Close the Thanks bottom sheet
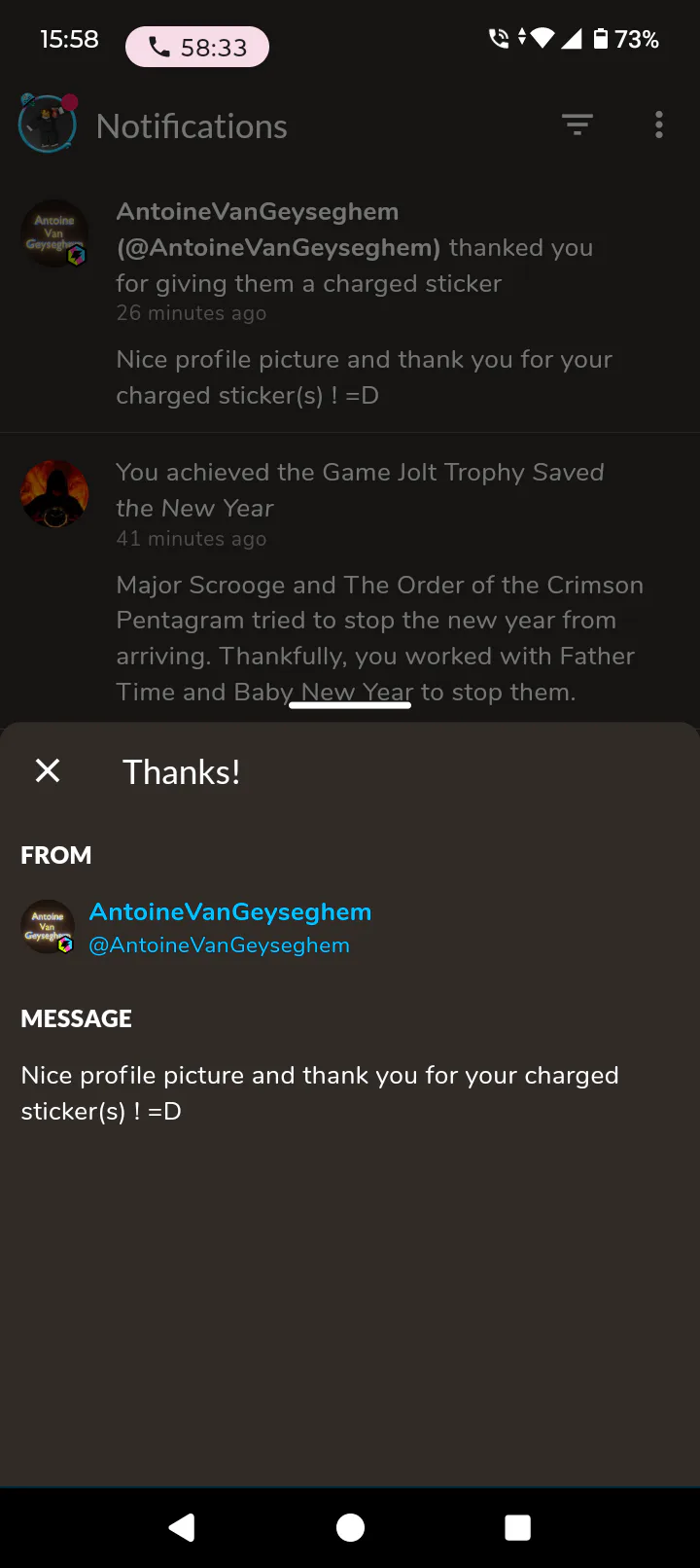 [48, 771]
